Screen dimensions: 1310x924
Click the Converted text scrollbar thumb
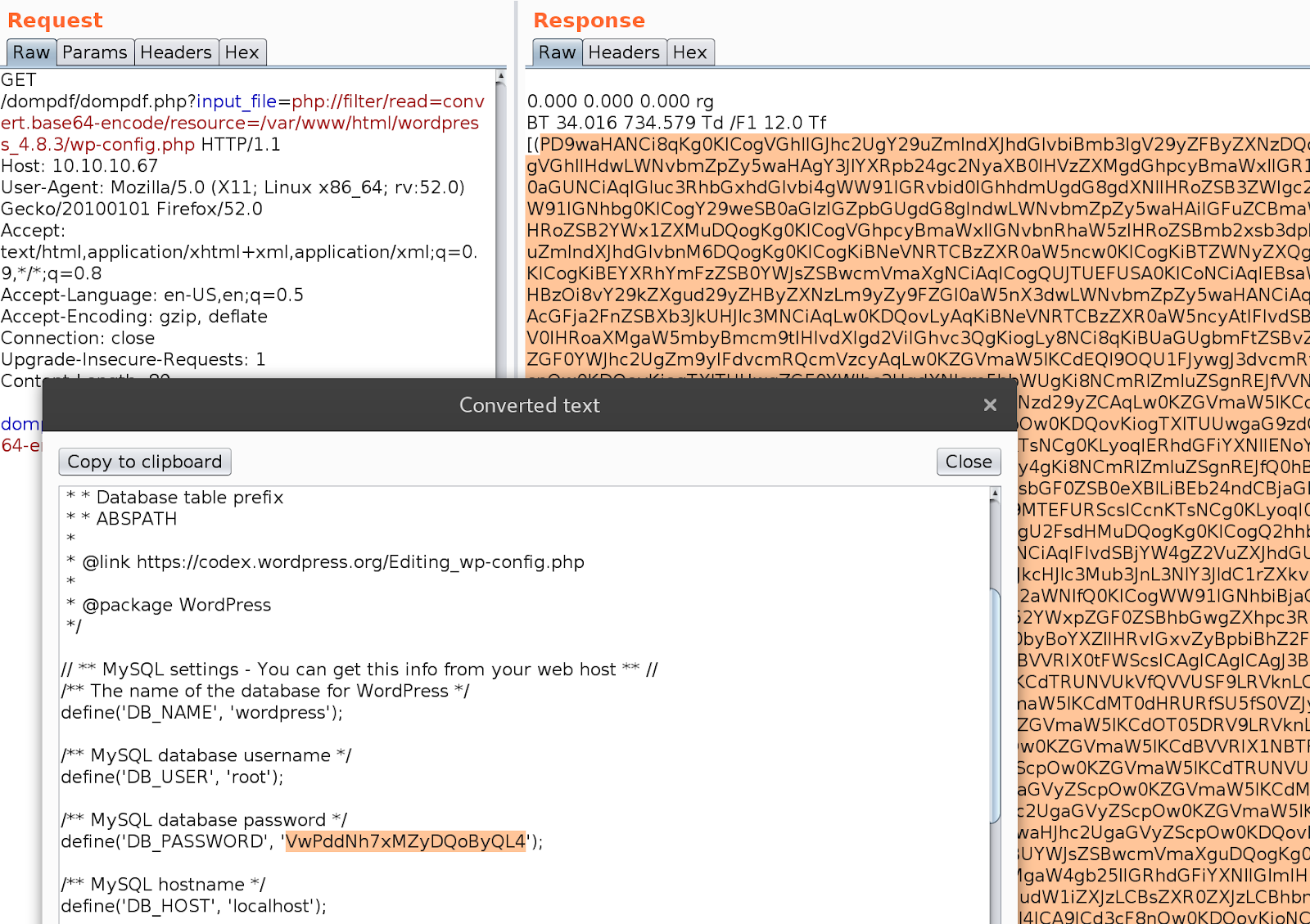click(995, 705)
